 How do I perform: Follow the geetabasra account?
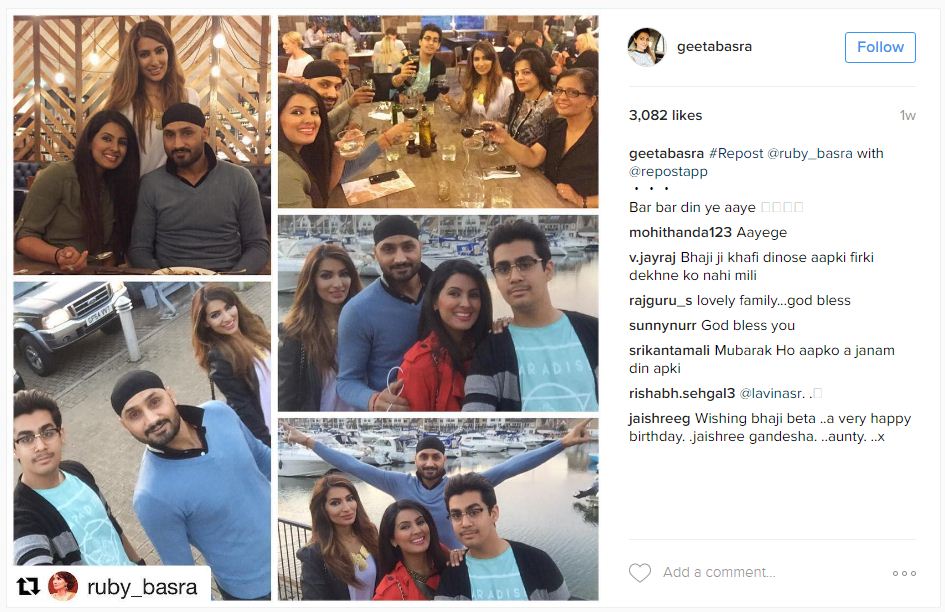[x=880, y=47]
